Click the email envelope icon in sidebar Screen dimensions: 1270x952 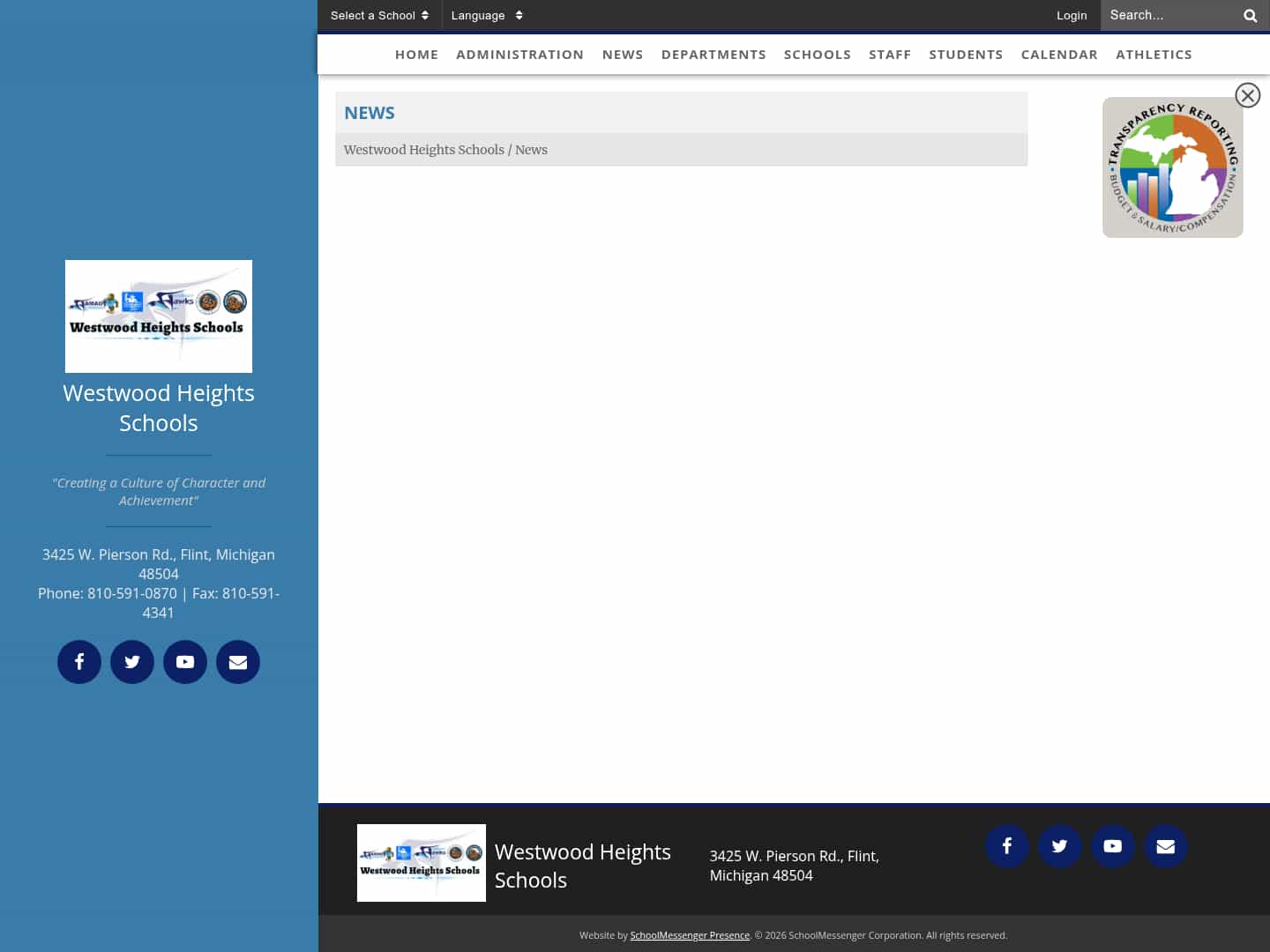[238, 661]
